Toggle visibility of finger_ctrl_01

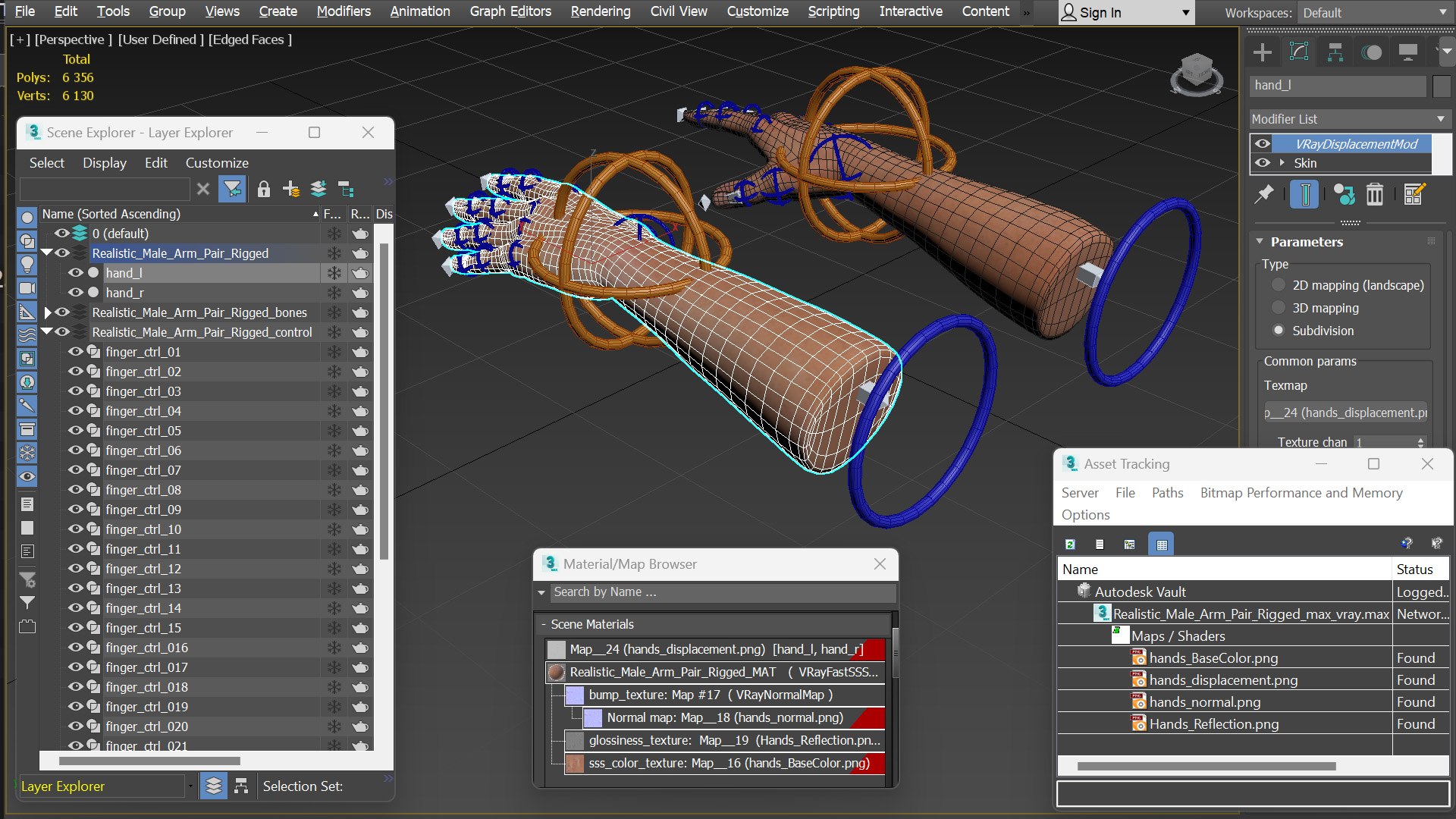[75, 352]
